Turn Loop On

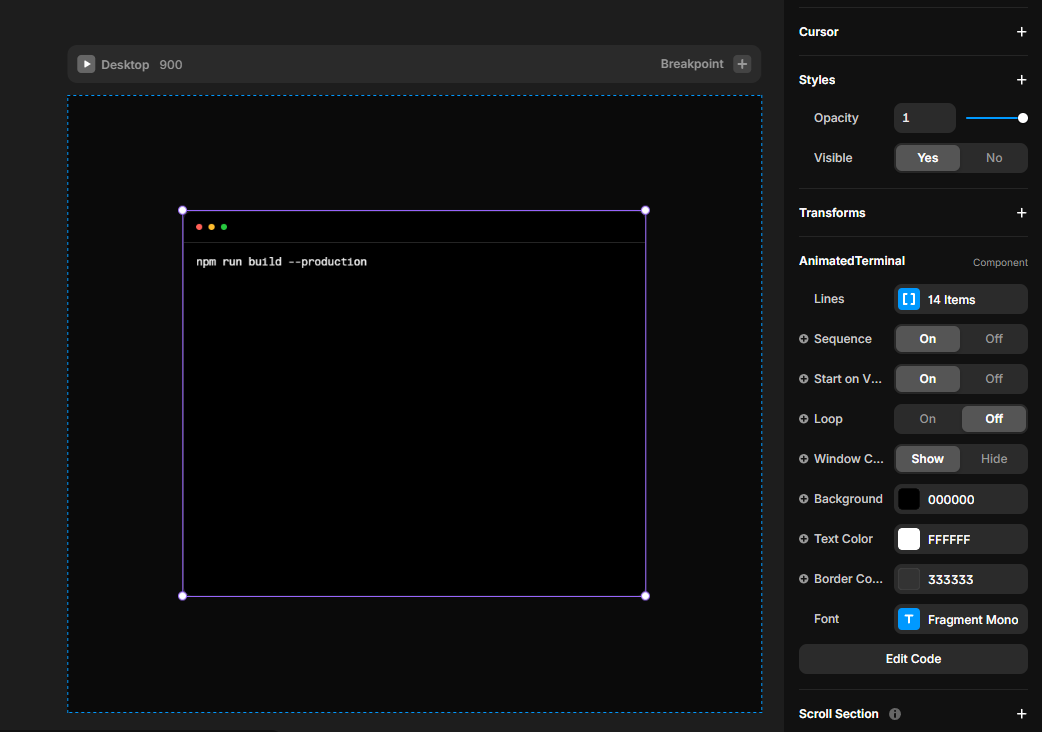(927, 419)
